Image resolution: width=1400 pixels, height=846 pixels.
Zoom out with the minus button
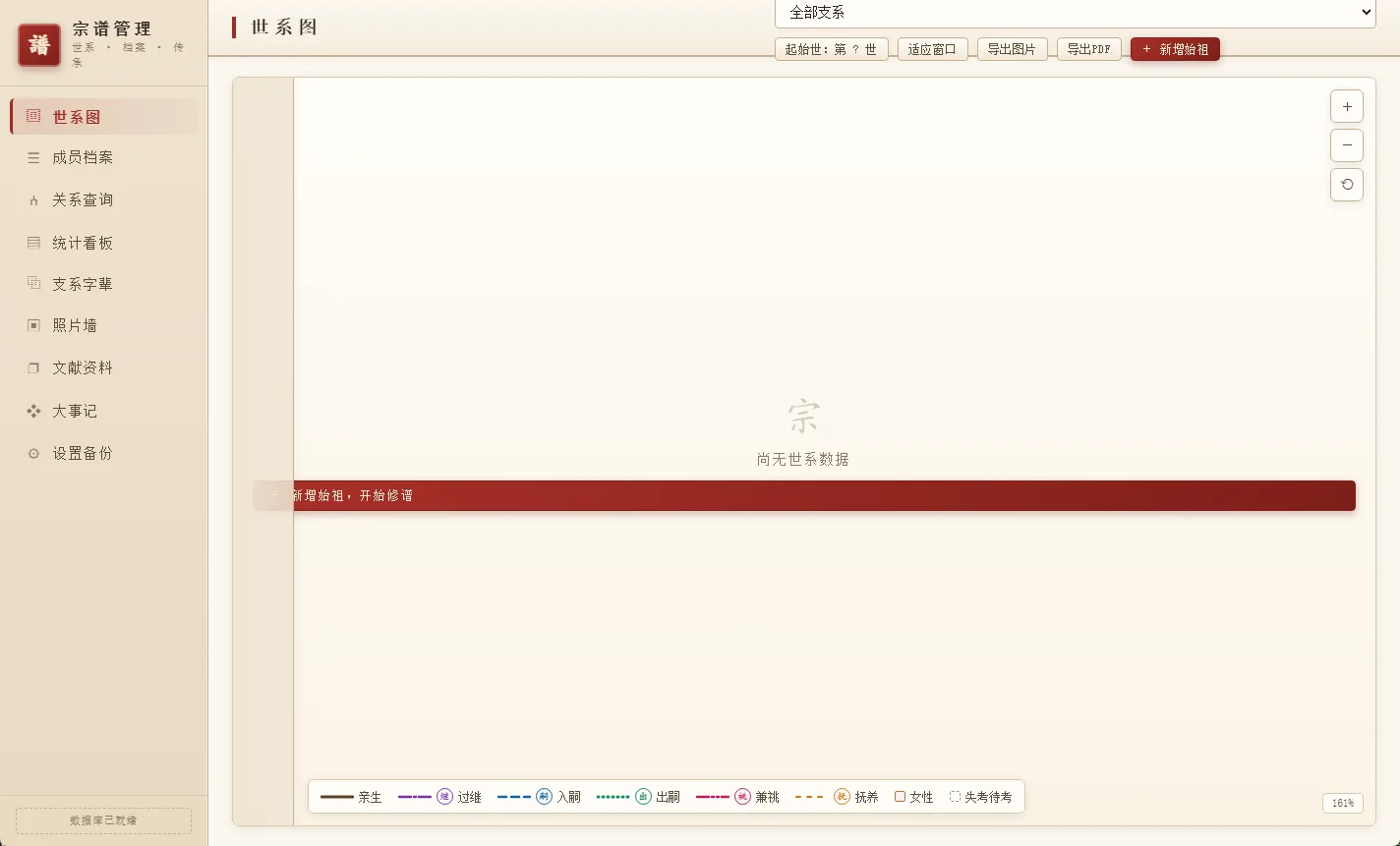click(x=1347, y=145)
